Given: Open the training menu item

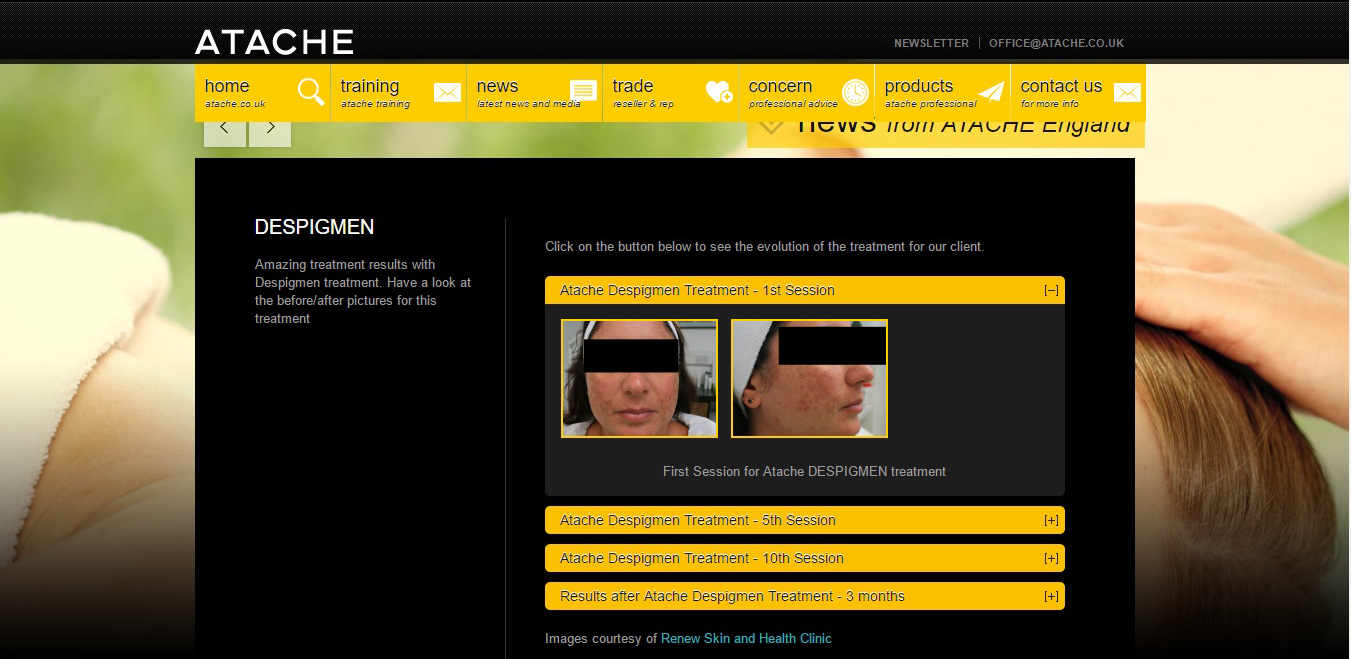Looking at the screenshot, I should click(x=398, y=92).
